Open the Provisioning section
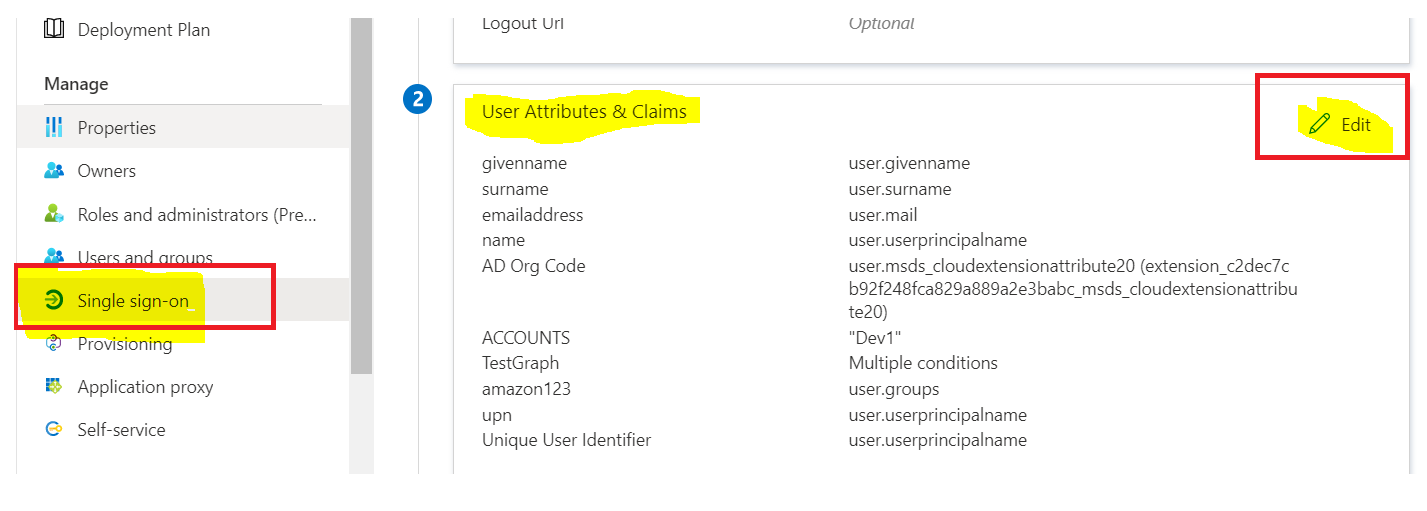The image size is (1427, 511). [184, 343]
